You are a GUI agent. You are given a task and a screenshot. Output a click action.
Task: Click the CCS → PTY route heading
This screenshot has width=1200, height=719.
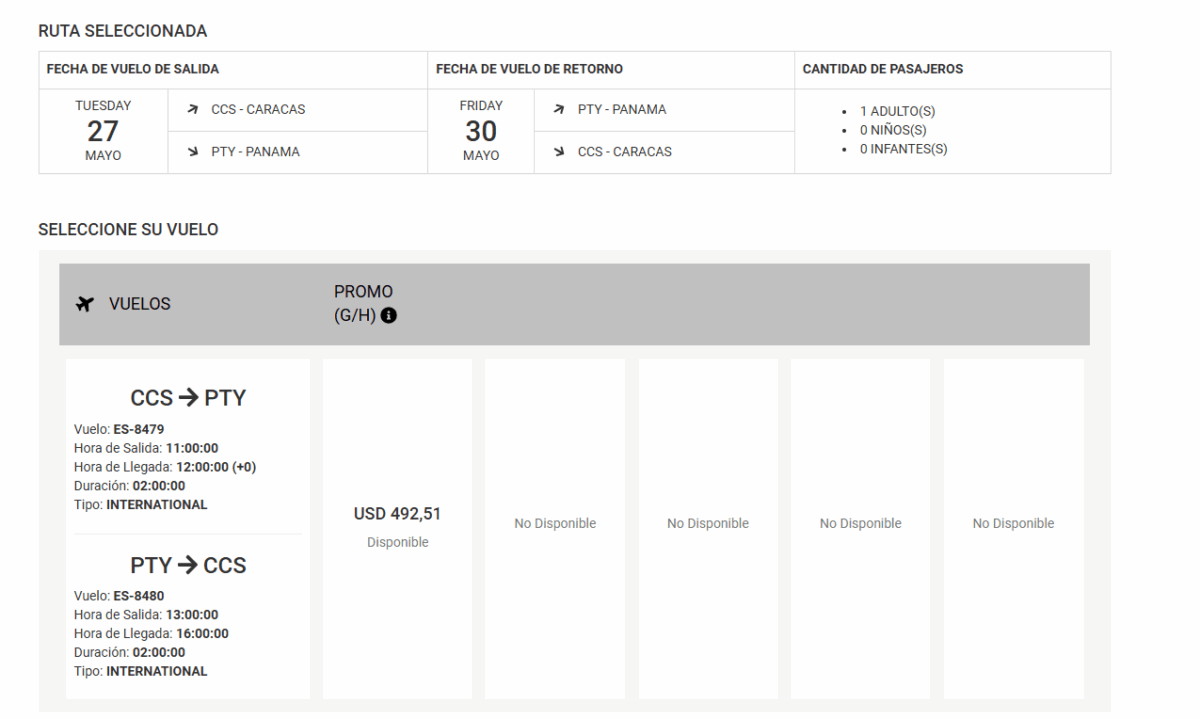pos(188,399)
